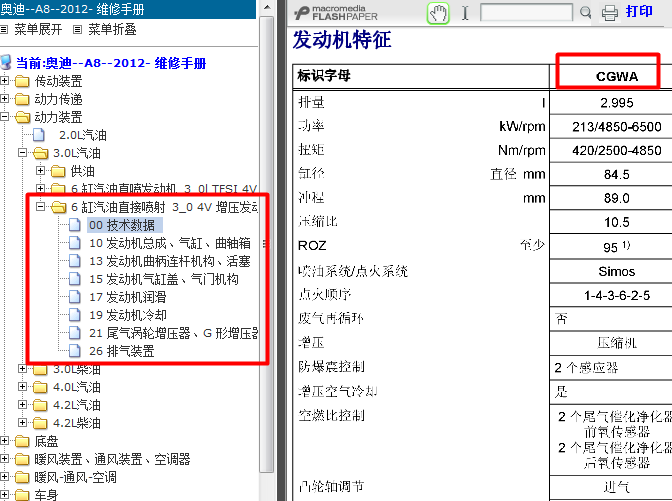This screenshot has height=501, width=672.
Task: Click the Macromedia FlashPaper logo
Action: tap(336, 13)
